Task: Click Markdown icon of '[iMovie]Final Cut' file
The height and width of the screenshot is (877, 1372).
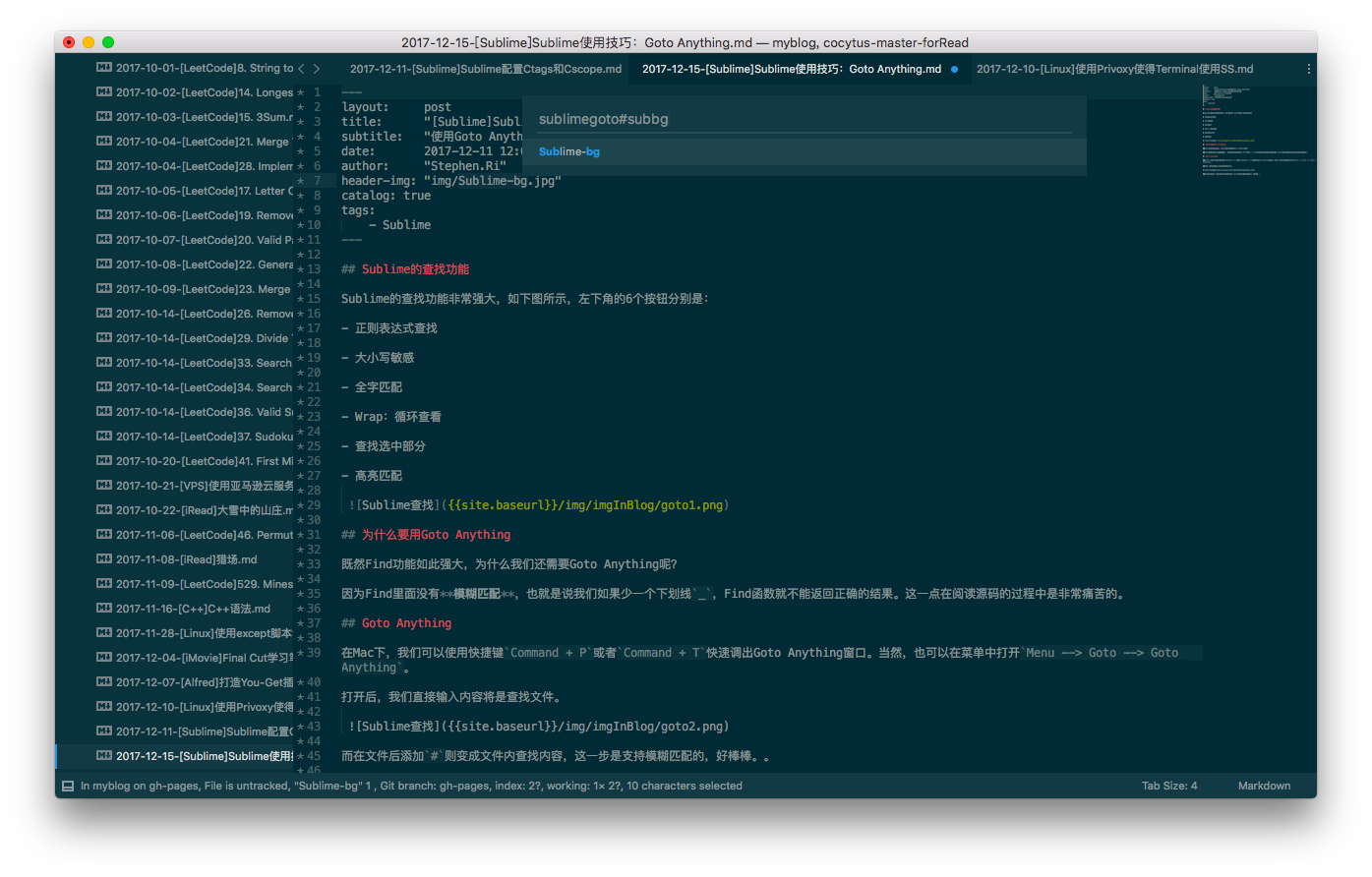Action: (x=103, y=658)
